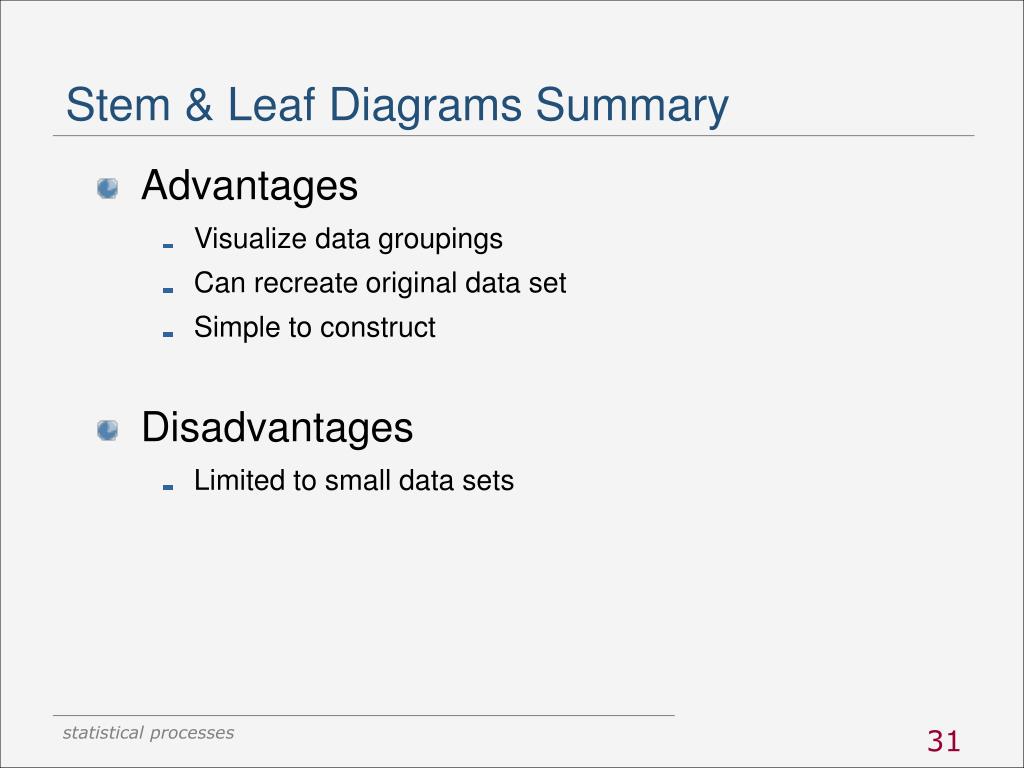Screen dimensions: 1024x768
Task: Click the horizontal rule under the title
Action: (x=513, y=136)
